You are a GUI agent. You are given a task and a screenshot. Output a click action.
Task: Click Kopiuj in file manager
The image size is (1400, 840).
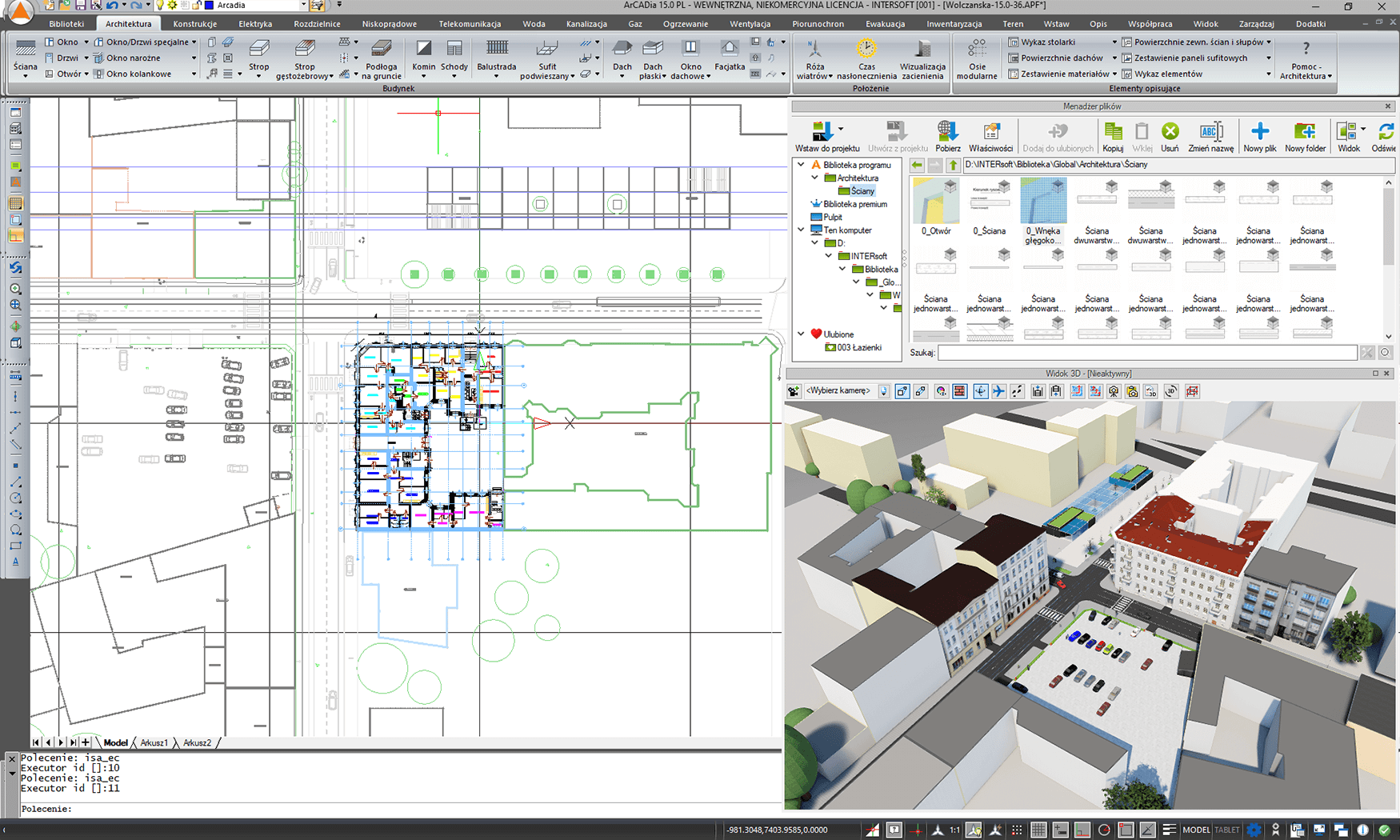pyautogui.click(x=1113, y=136)
